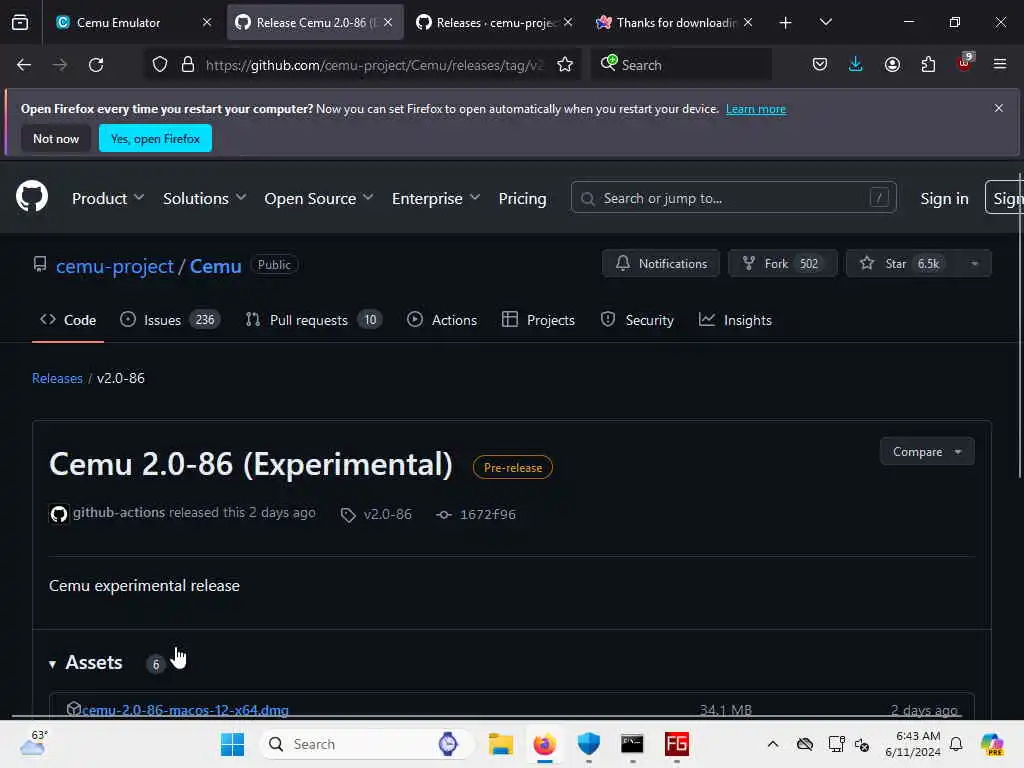Image resolution: width=1024 pixels, height=768 pixels.
Task: Go to the Releases breadcrumb link
Action: (x=57, y=378)
